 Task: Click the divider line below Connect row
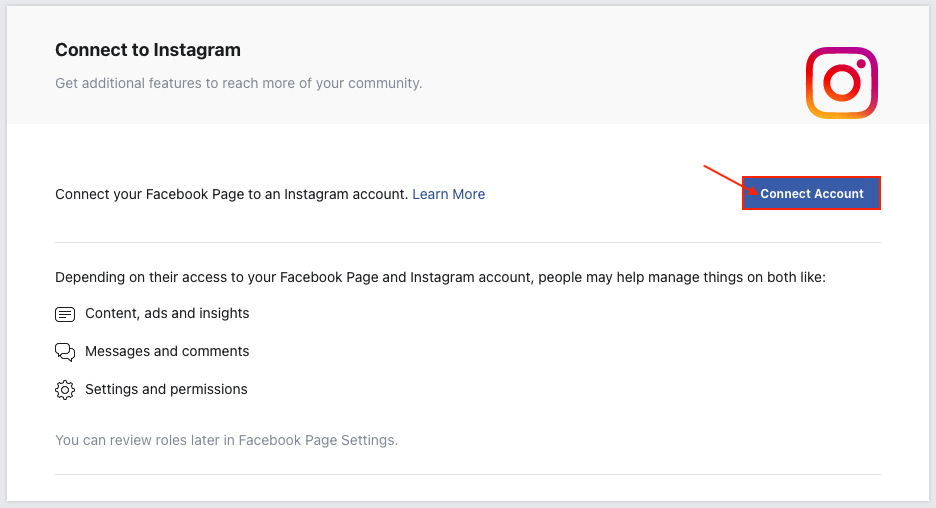[468, 242]
